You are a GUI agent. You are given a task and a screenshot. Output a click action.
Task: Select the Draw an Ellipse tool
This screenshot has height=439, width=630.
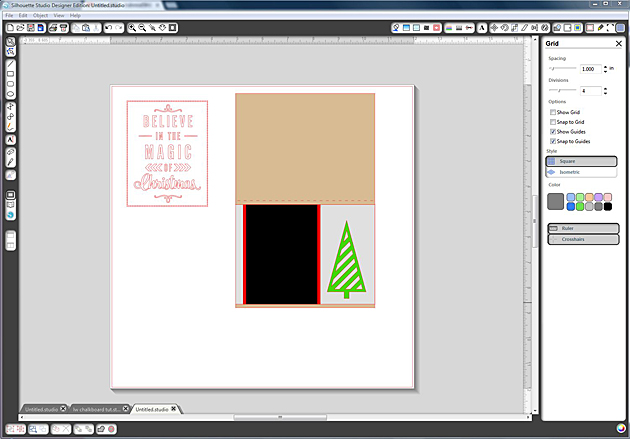[x=10, y=94]
